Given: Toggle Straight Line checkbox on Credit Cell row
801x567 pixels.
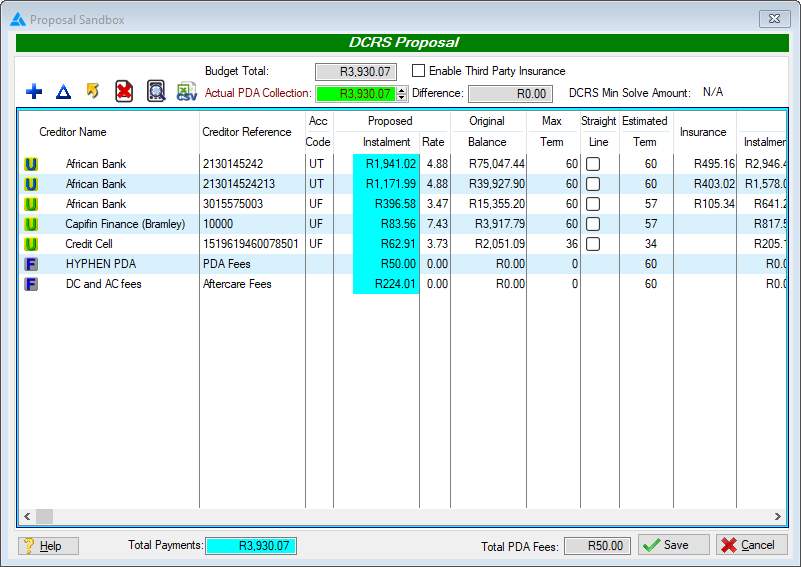Looking at the screenshot, I should click(593, 244).
